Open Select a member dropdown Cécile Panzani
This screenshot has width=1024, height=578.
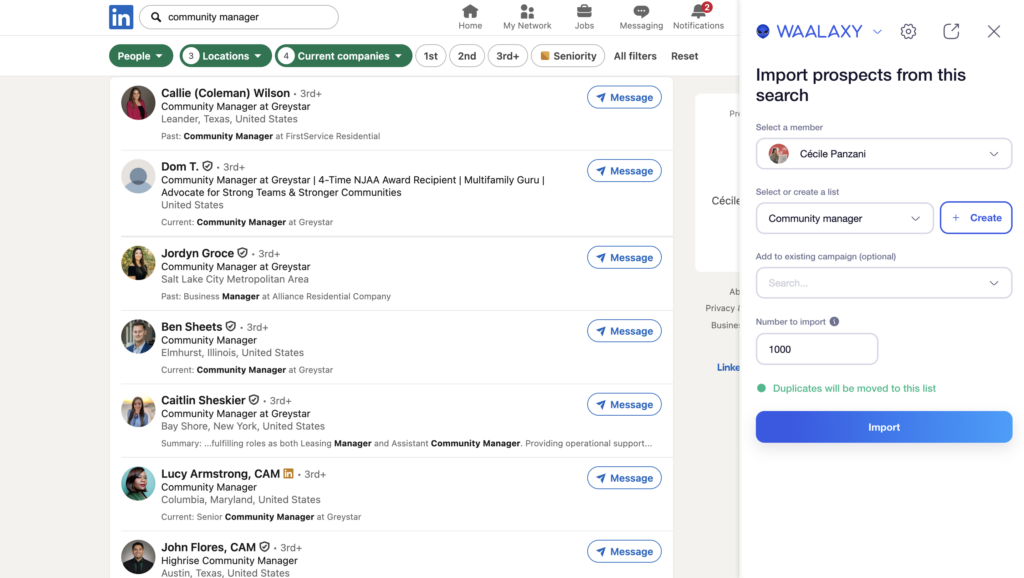[884, 154]
